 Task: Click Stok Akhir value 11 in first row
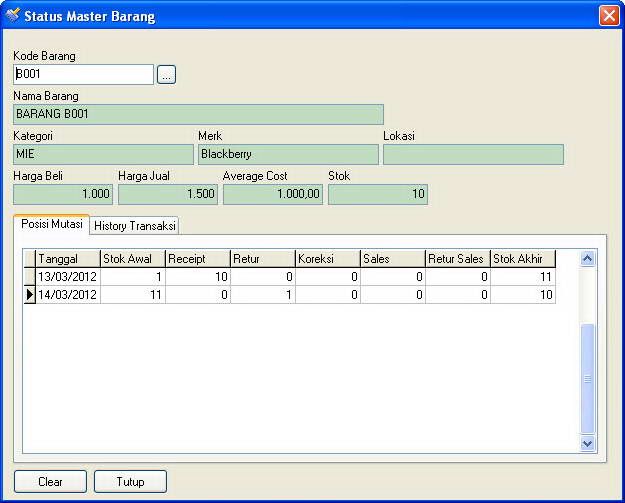pyautogui.click(x=523, y=277)
